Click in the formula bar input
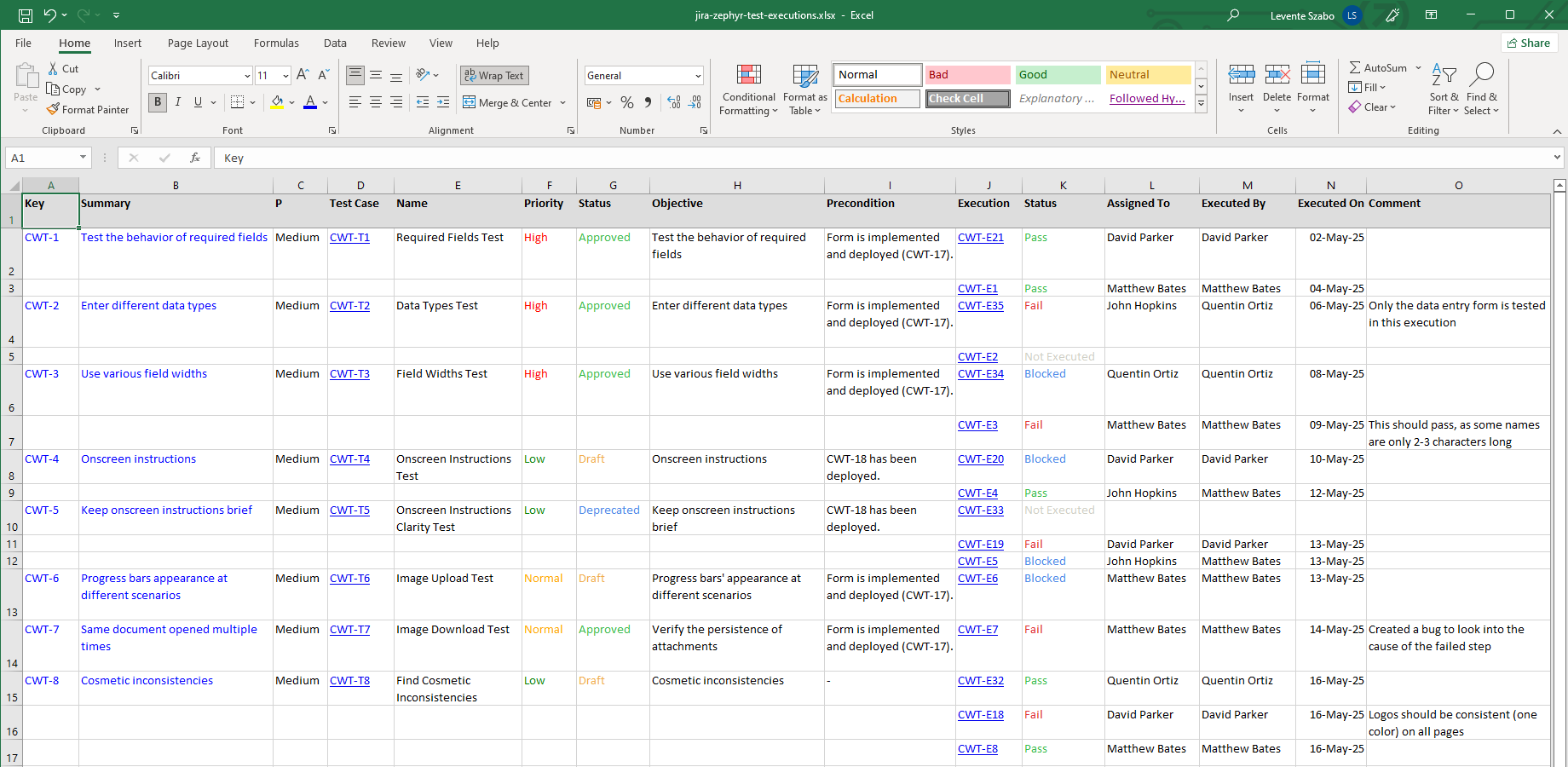1568x767 pixels. pyautogui.click(x=882, y=158)
